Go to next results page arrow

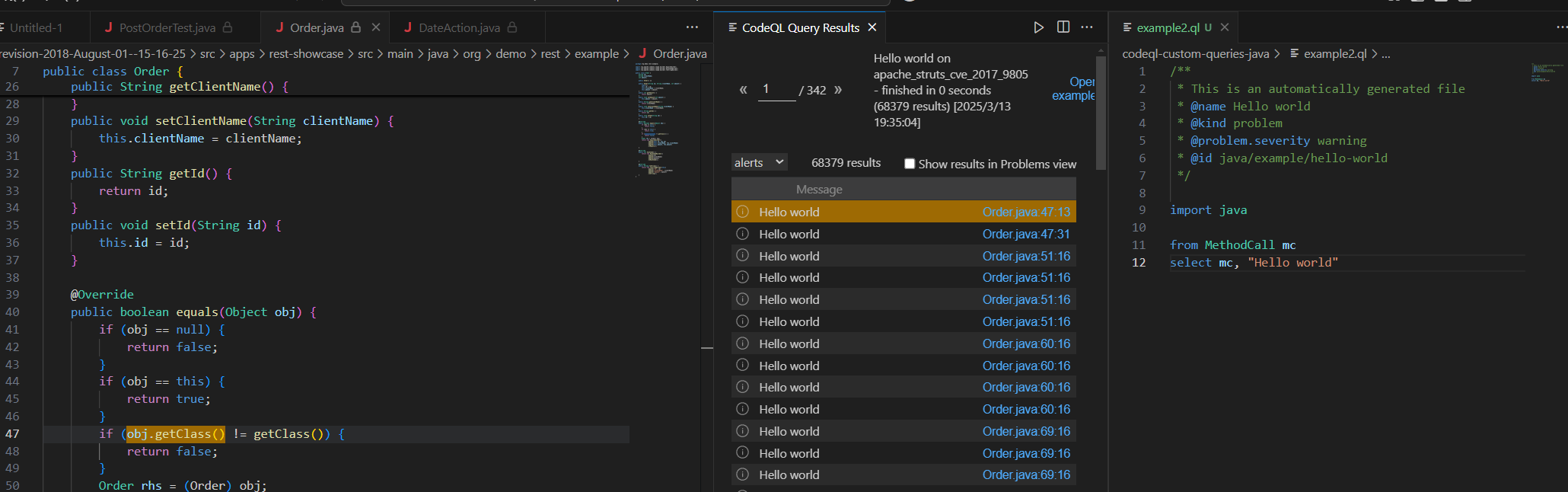(838, 90)
